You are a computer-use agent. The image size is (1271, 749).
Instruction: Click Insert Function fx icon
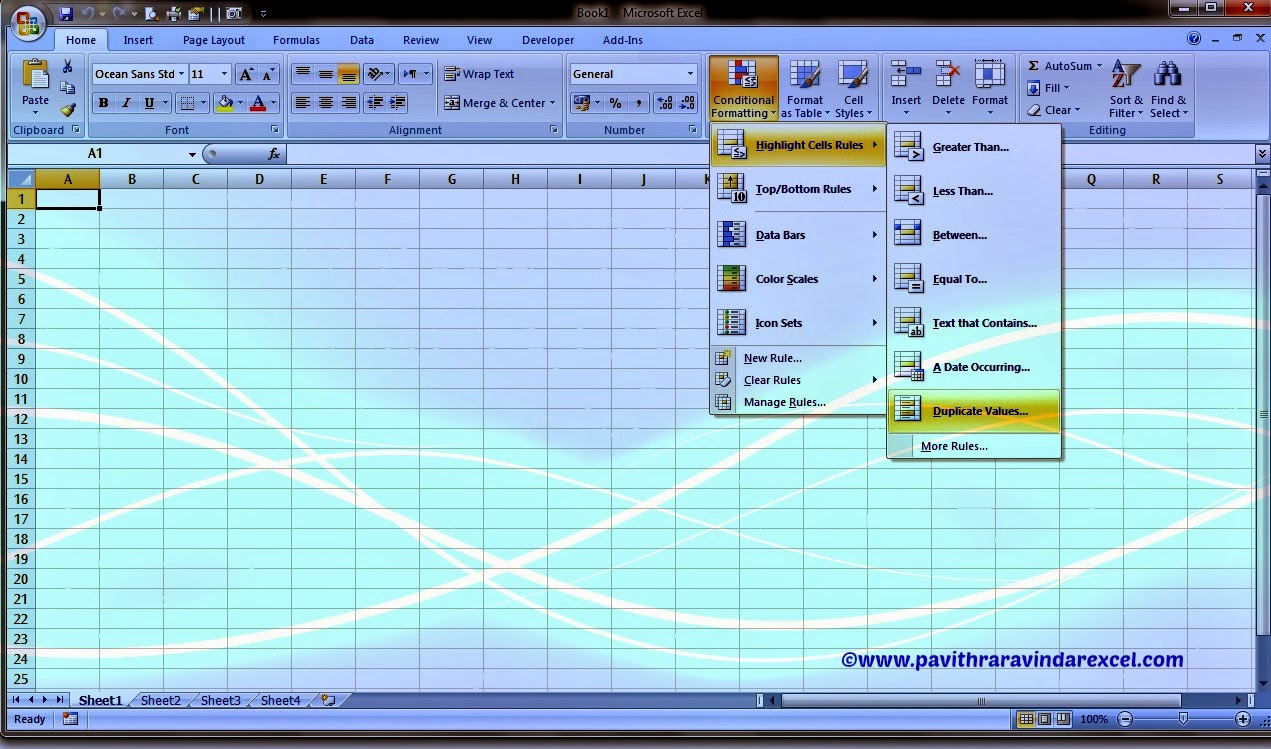[x=274, y=154]
